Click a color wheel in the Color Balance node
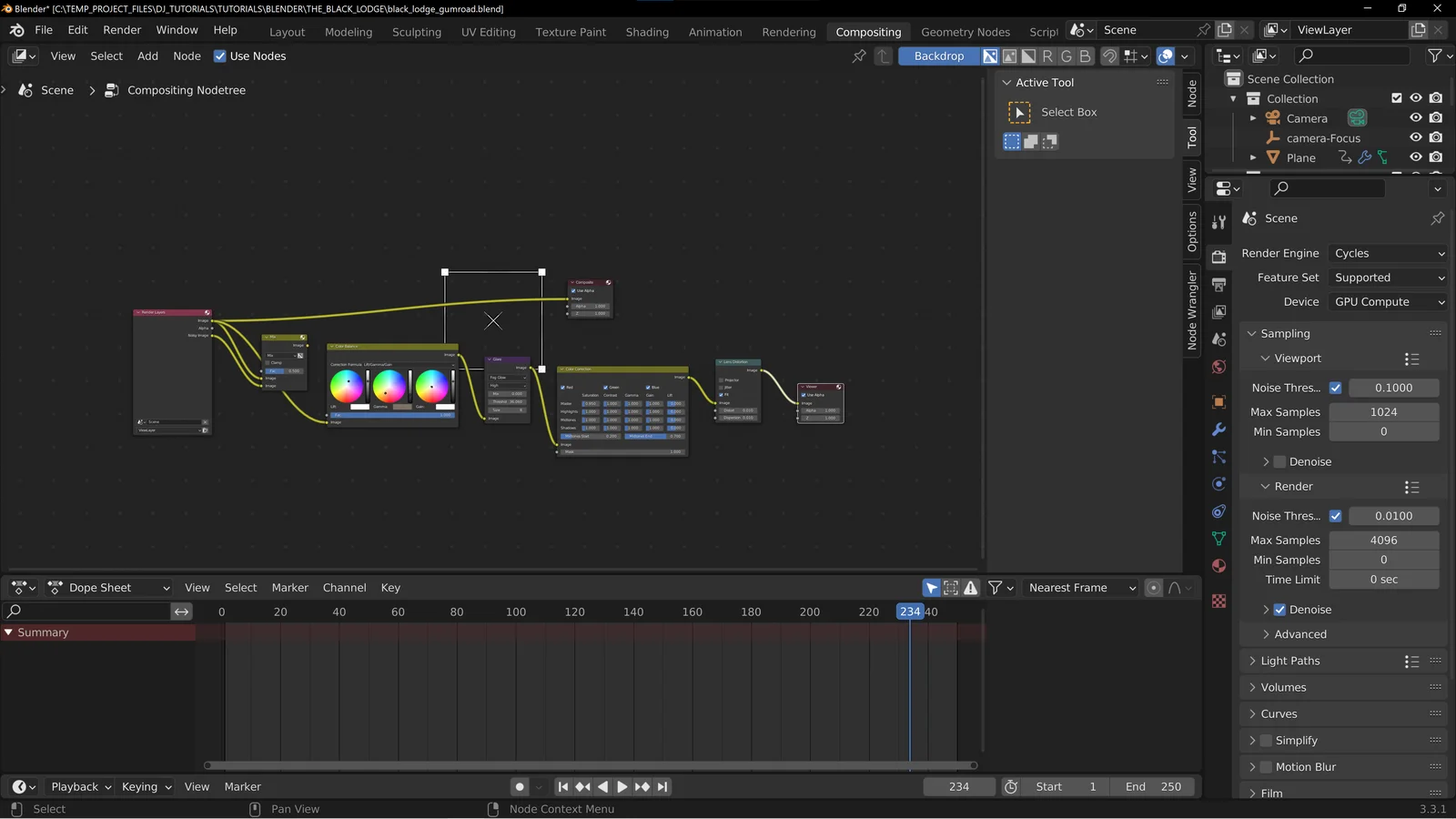This screenshot has width=1456, height=819. coord(348,386)
